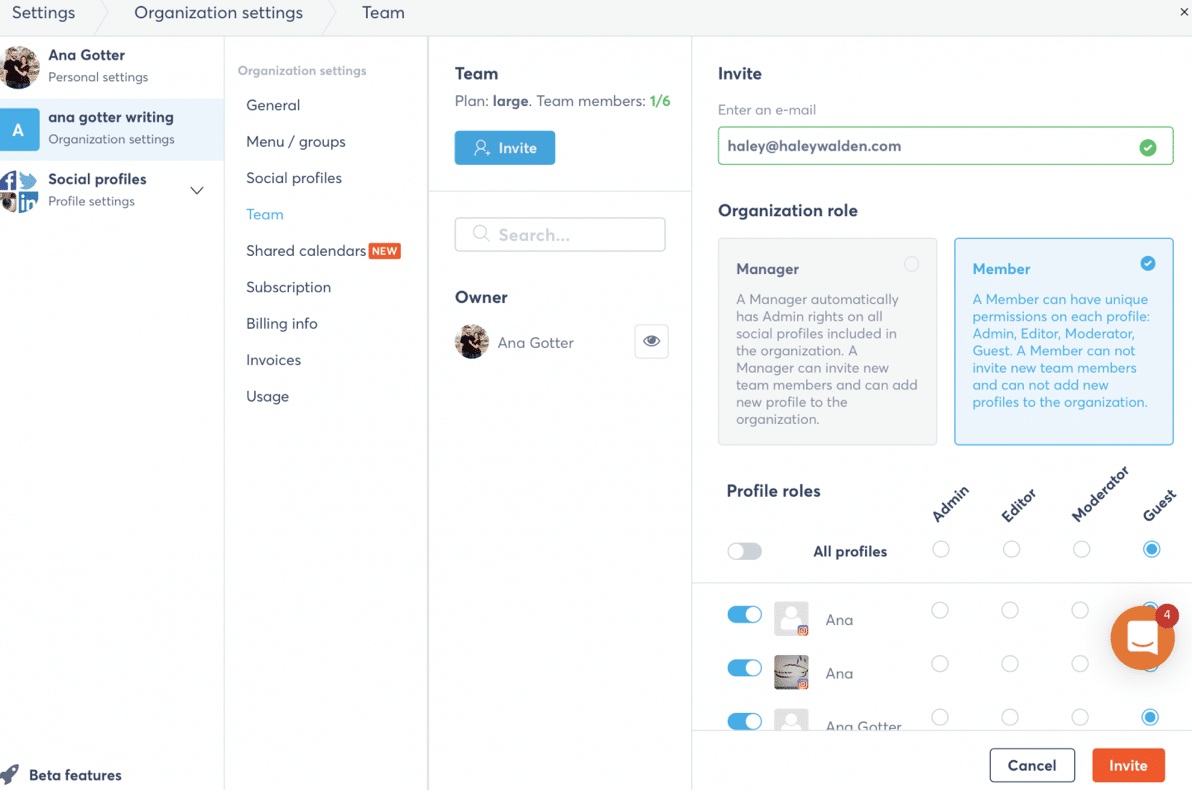
Task: Toggle off the first Ana profile switch
Action: click(744, 614)
